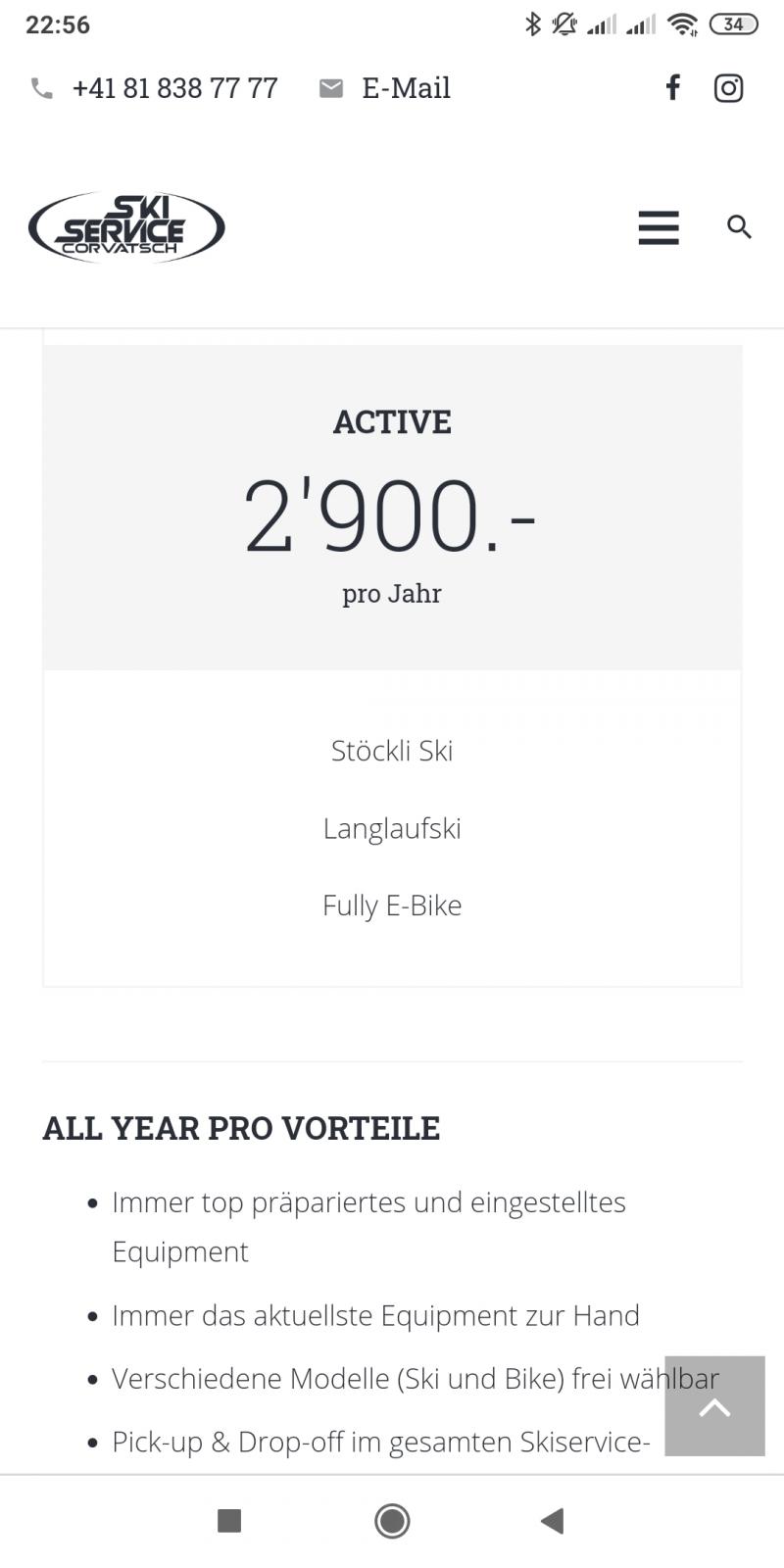Tap the search magnifier icon
Viewport: 784px width, 1568px height.
[739, 227]
